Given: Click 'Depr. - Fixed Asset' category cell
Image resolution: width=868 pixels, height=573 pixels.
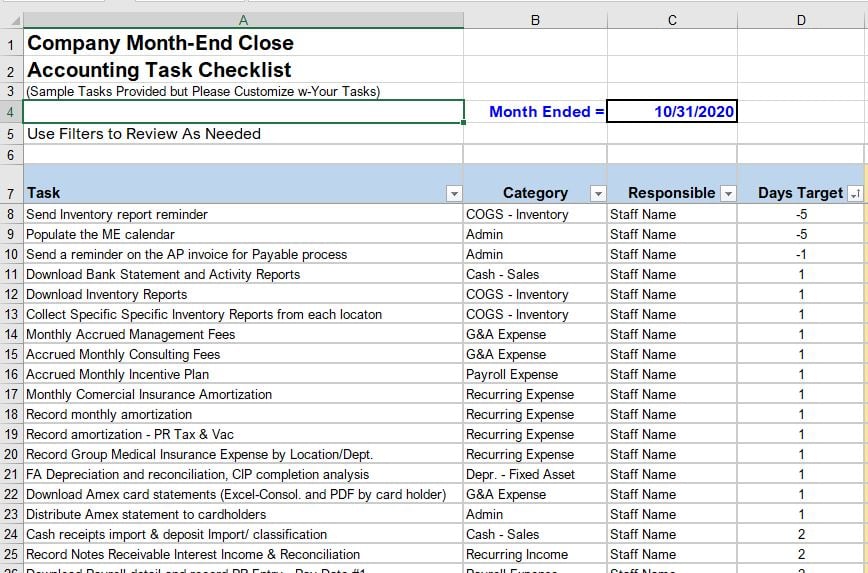Looking at the screenshot, I should 535,474.
